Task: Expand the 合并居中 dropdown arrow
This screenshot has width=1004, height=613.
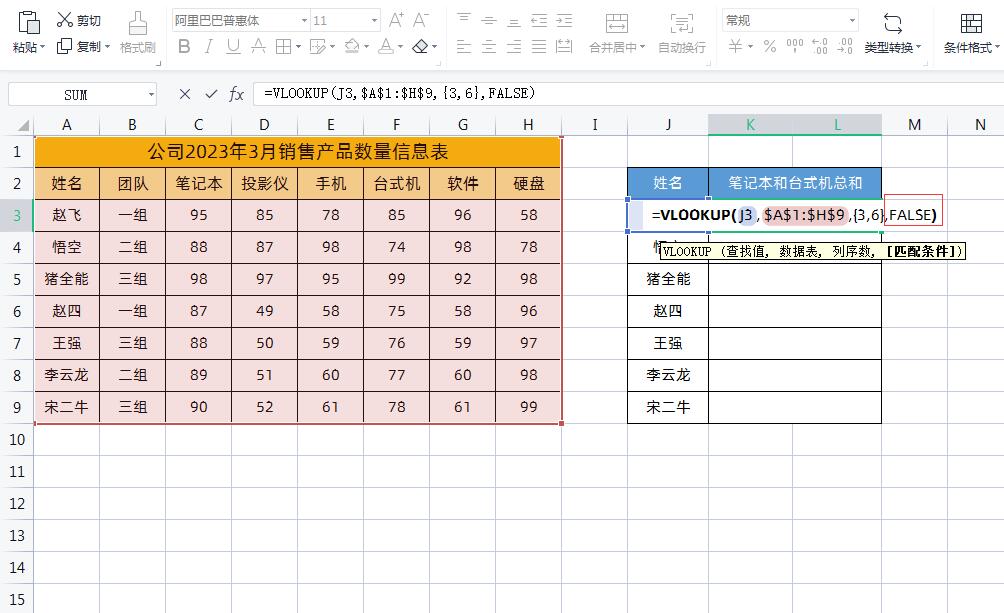Action: [642, 47]
